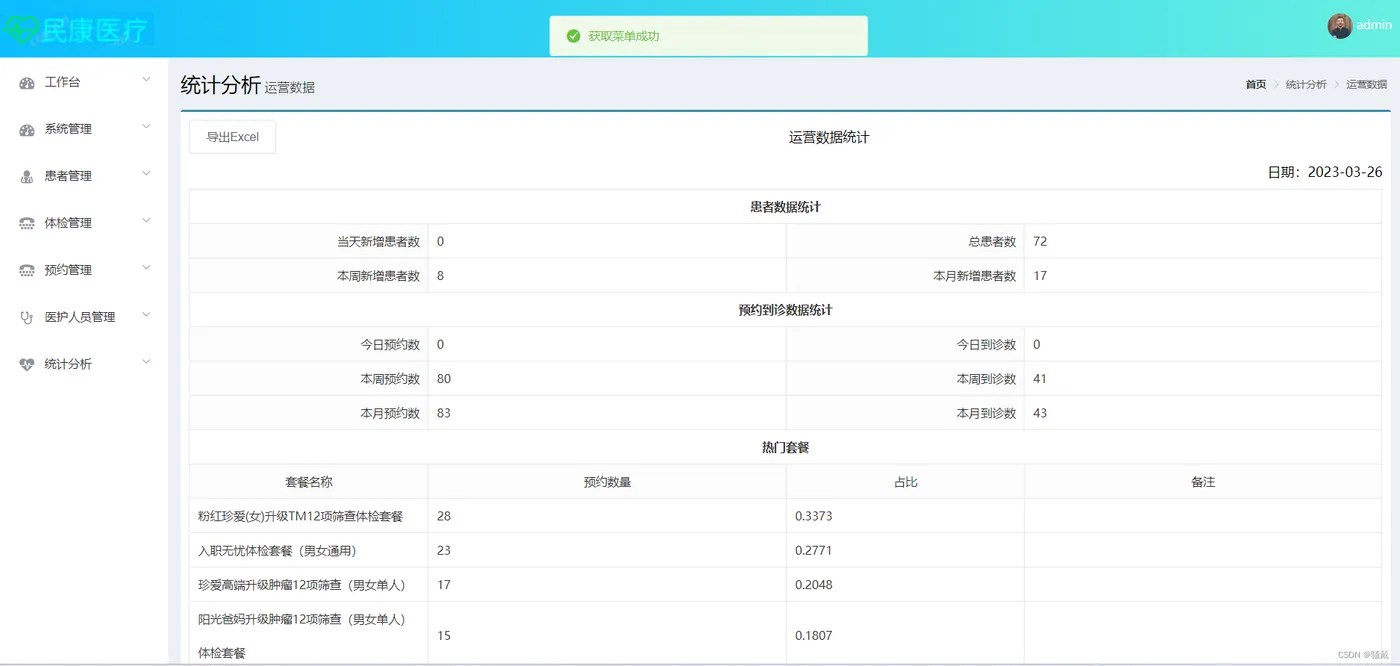Click the 获取菜单成功 notification
The image size is (1400, 666).
(x=708, y=36)
